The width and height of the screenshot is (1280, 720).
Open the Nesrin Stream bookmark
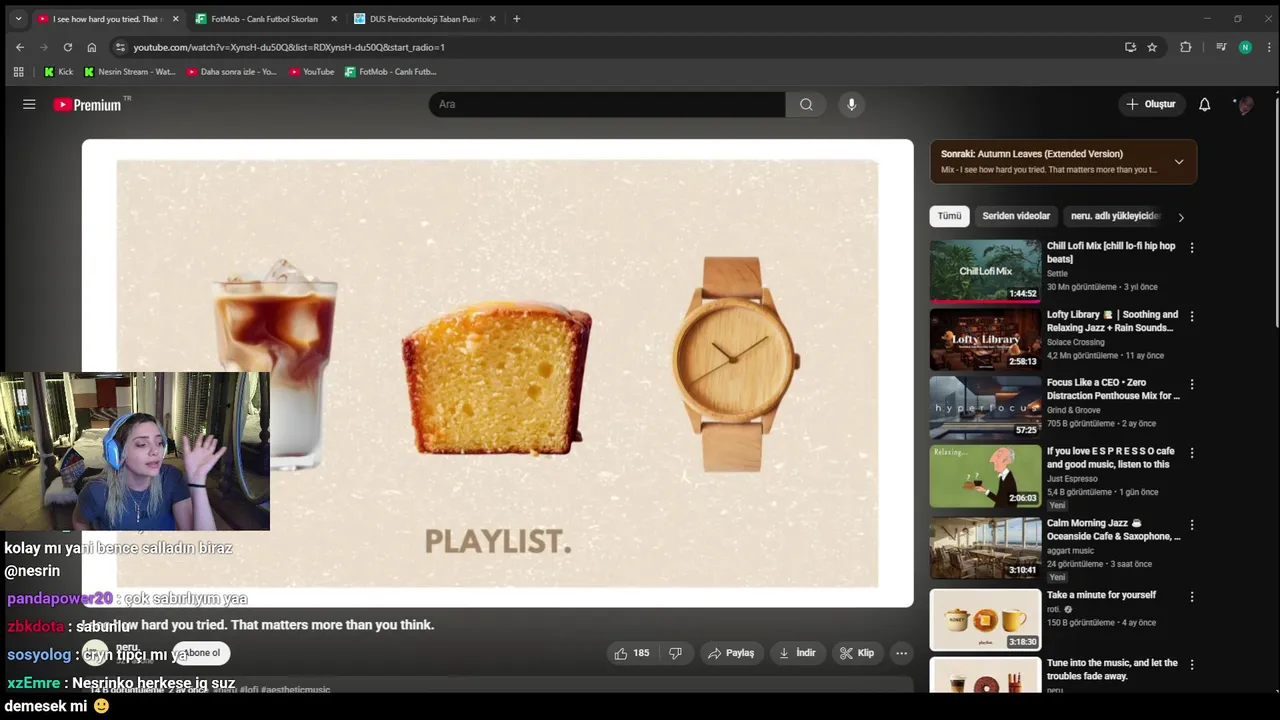130,72
